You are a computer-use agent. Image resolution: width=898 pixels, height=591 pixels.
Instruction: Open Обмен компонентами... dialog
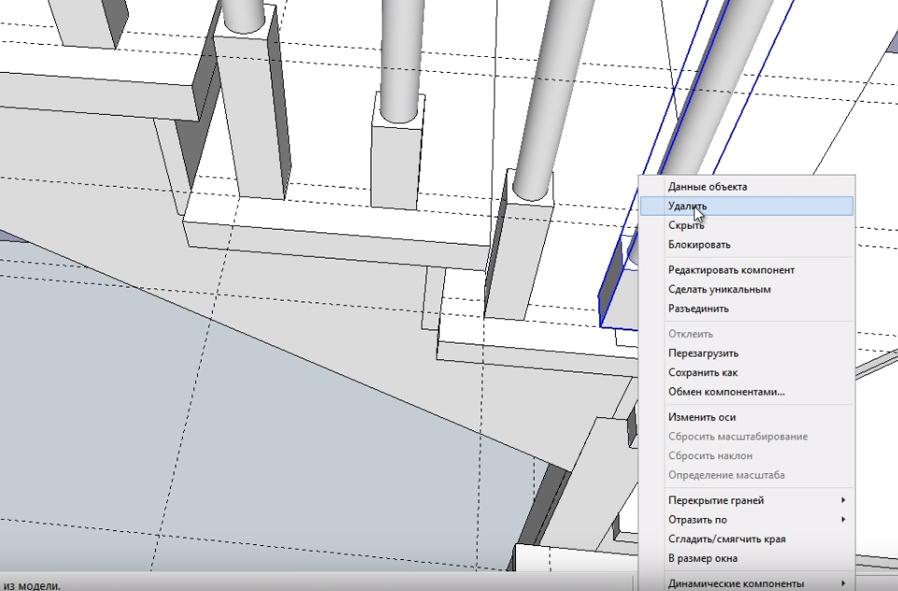(726, 391)
